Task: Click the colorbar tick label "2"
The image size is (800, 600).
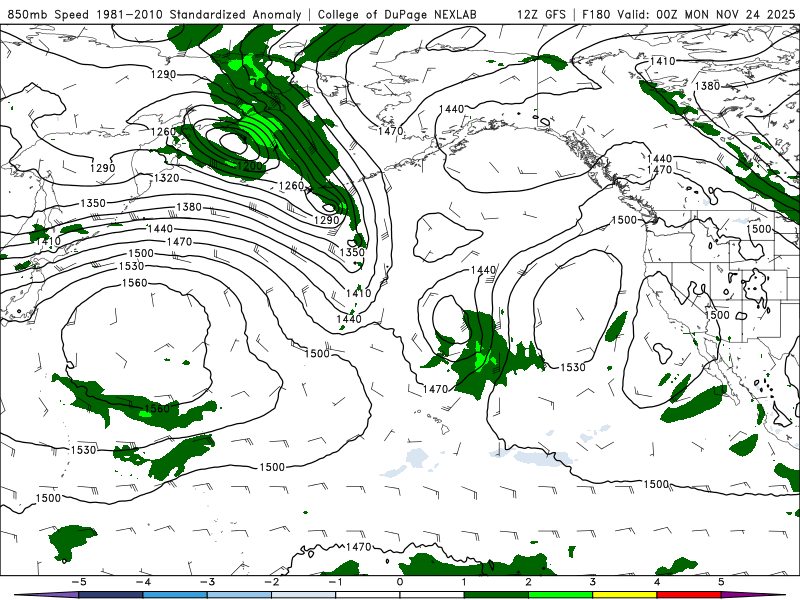Action: tap(529, 582)
